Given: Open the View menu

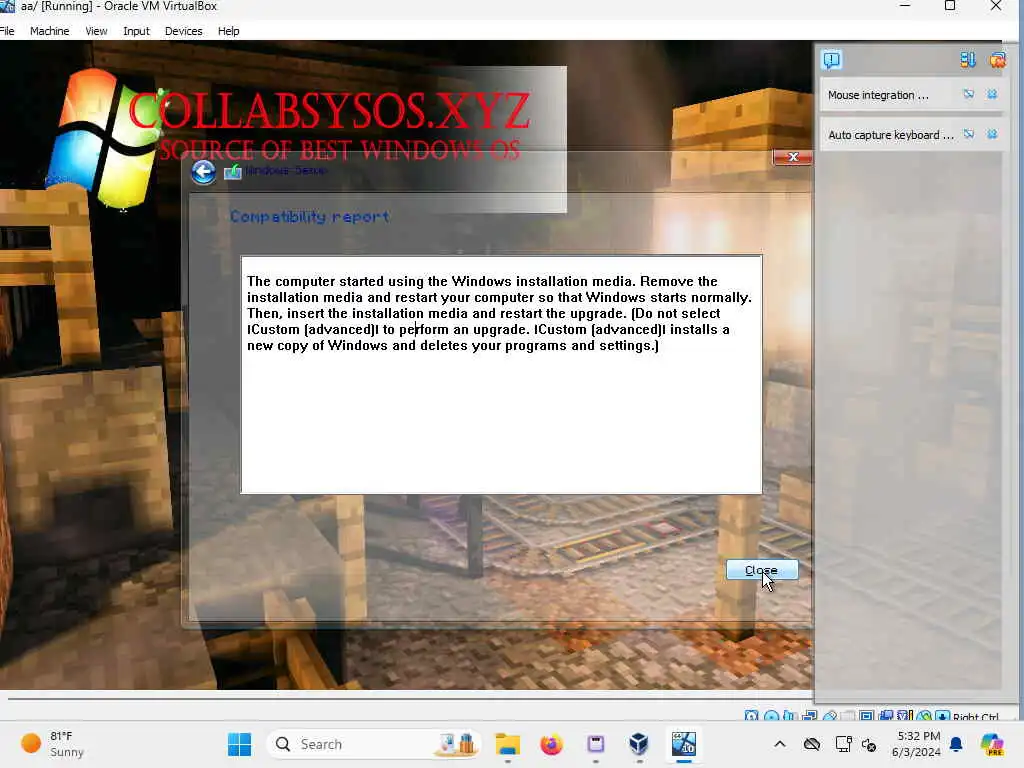Looking at the screenshot, I should click(96, 31).
